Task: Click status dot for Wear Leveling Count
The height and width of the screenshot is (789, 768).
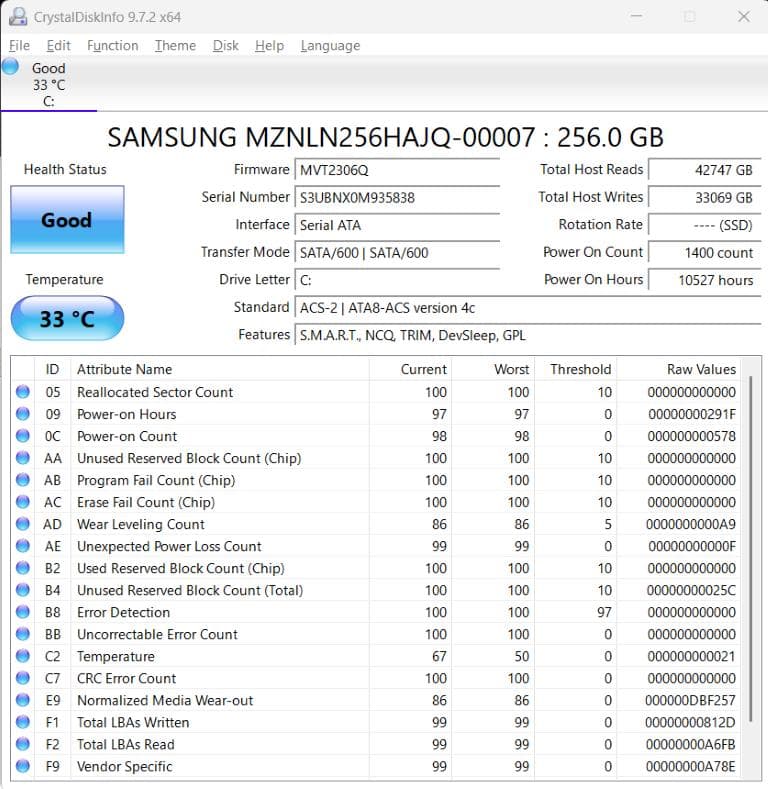Action: coord(23,524)
